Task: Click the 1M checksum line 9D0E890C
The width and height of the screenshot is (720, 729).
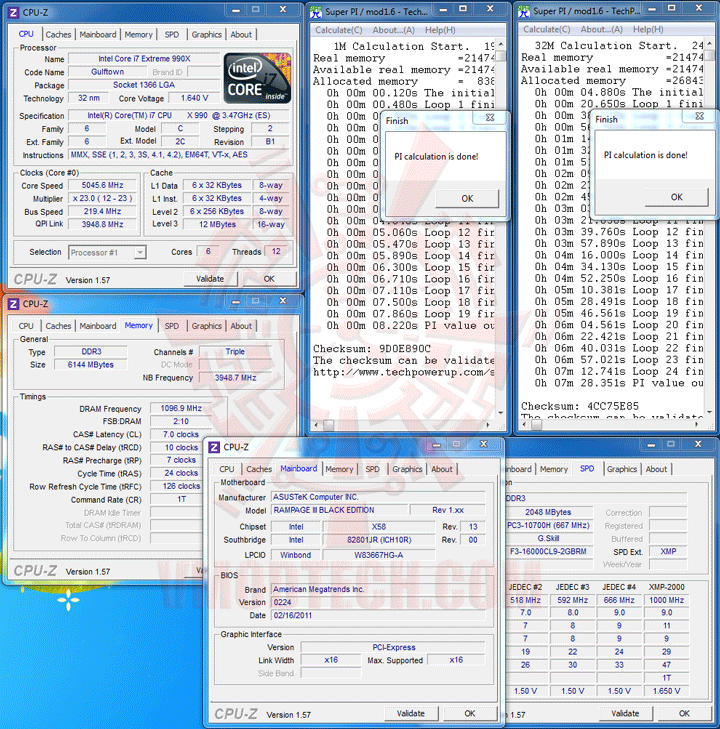Action: point(372,349)
